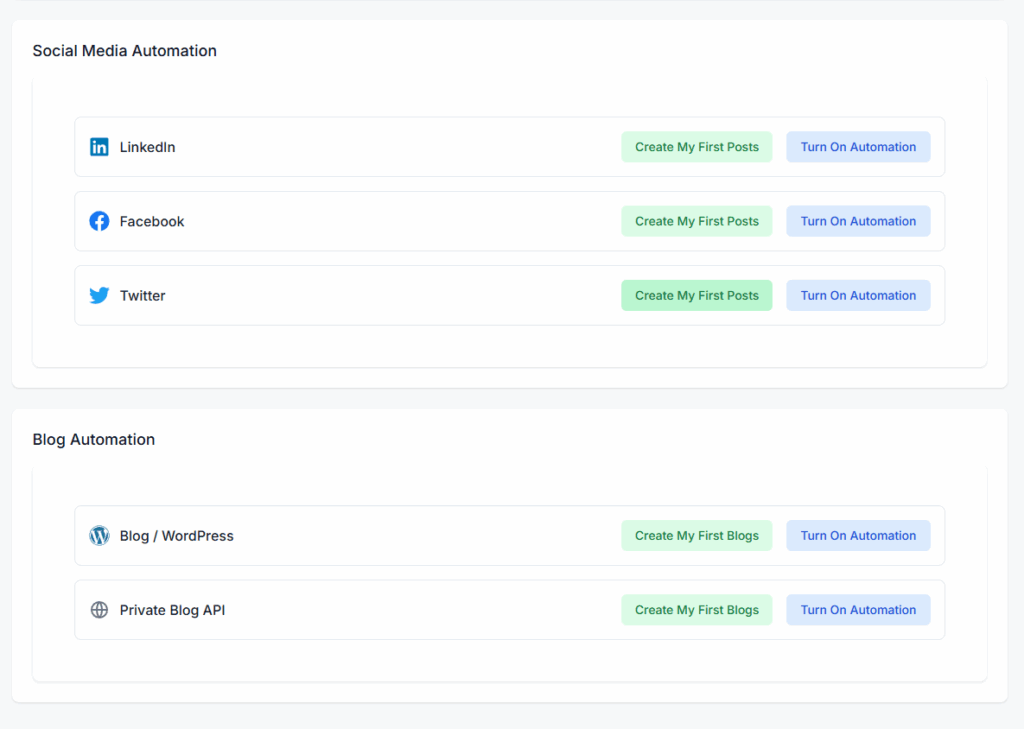The image size is (1024, 729).
Task: Select the LinkedIn label text
Action: tap(147, 147)
